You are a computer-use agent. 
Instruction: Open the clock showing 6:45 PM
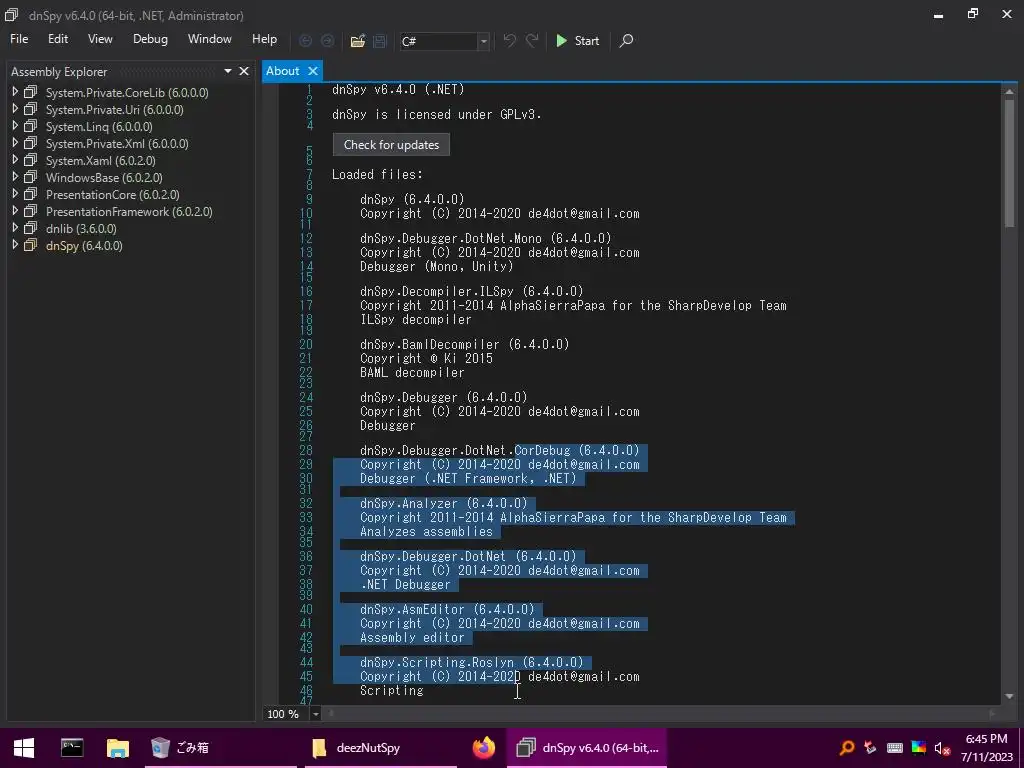click(986, 748)
